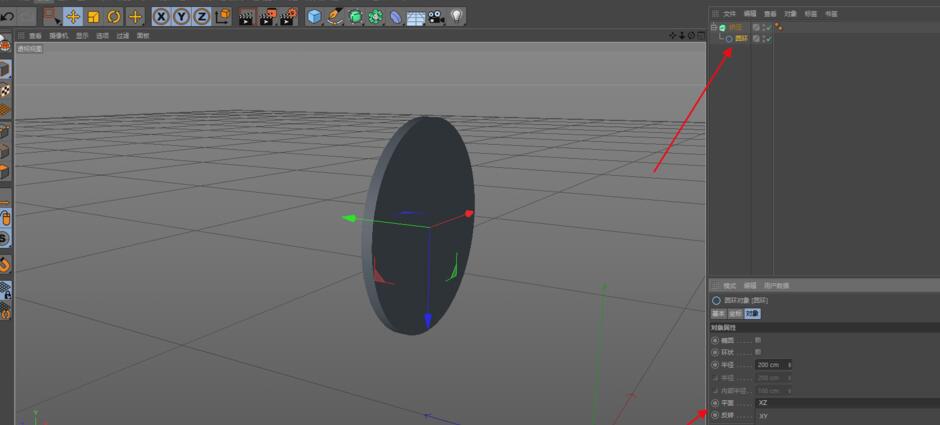Toggle the Y axis lock
The width and height of the screenshot is (940, 425).
[x=181, y=16]
